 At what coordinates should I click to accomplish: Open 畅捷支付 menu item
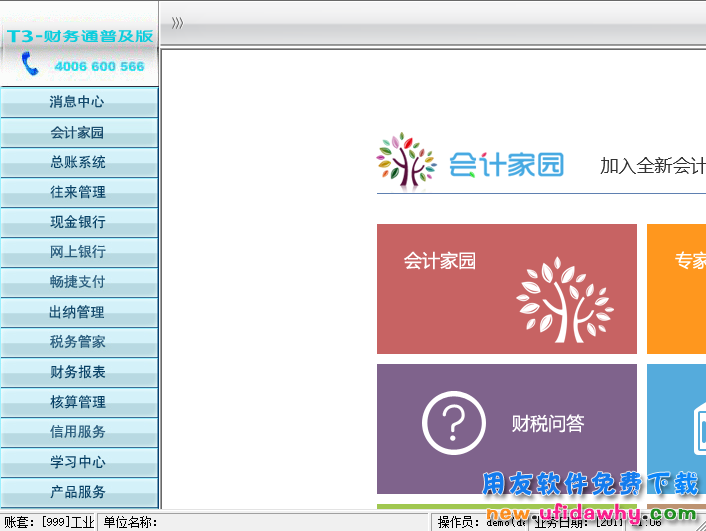(x=78, y=282)
